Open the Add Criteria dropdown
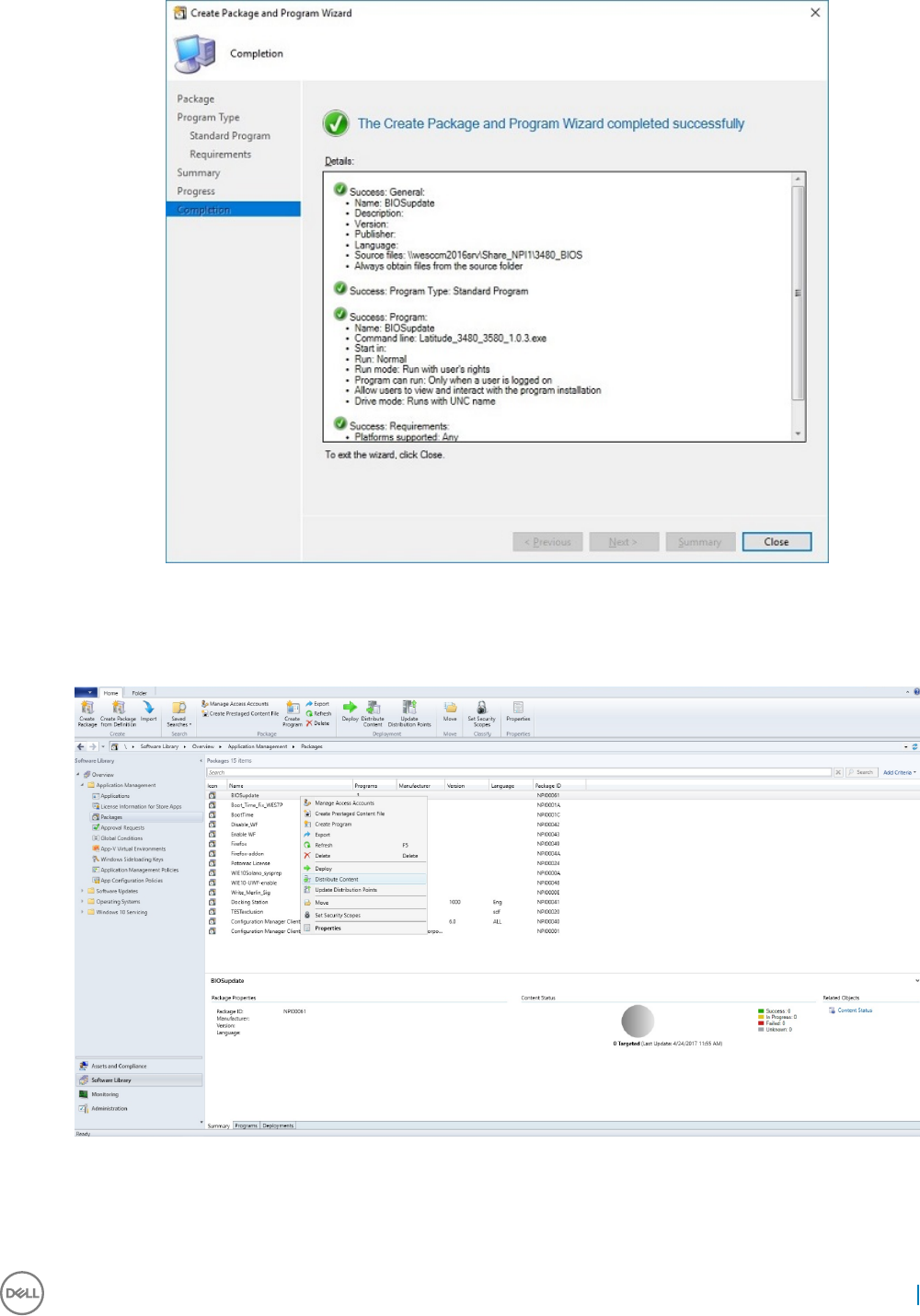Image resolution: width=920 pixels, height=1316 pixels. click(900, 772)
